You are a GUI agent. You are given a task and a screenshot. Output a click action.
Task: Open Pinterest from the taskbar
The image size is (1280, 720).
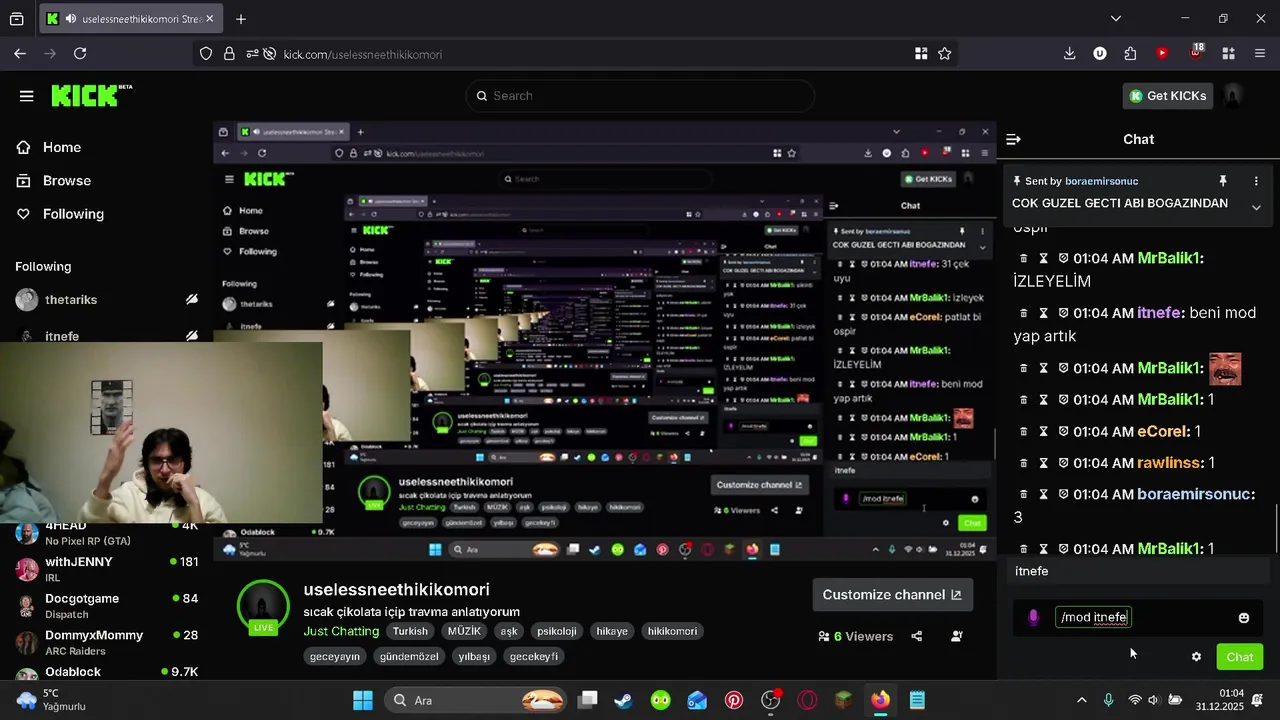734,700
